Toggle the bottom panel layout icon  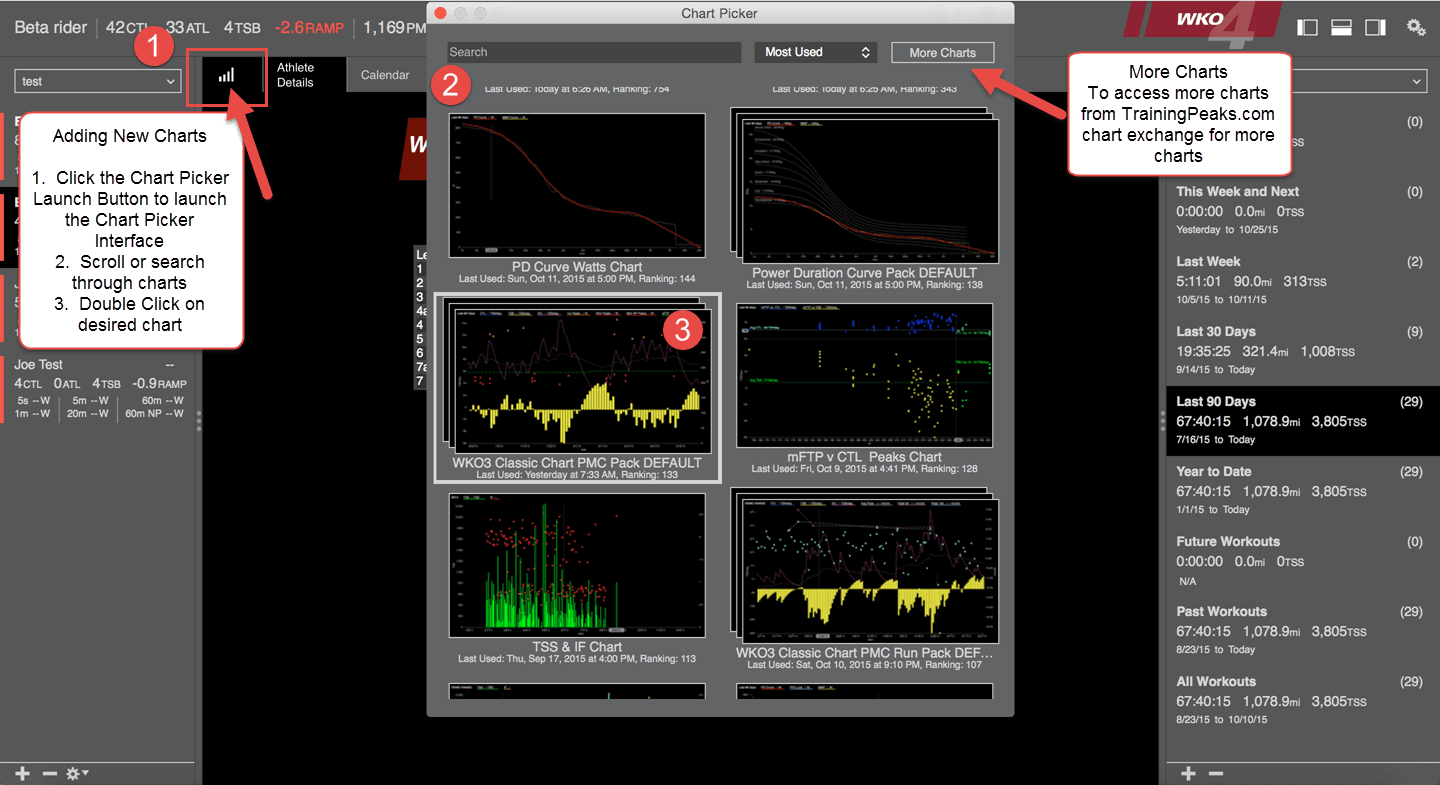pos(1341,27)
